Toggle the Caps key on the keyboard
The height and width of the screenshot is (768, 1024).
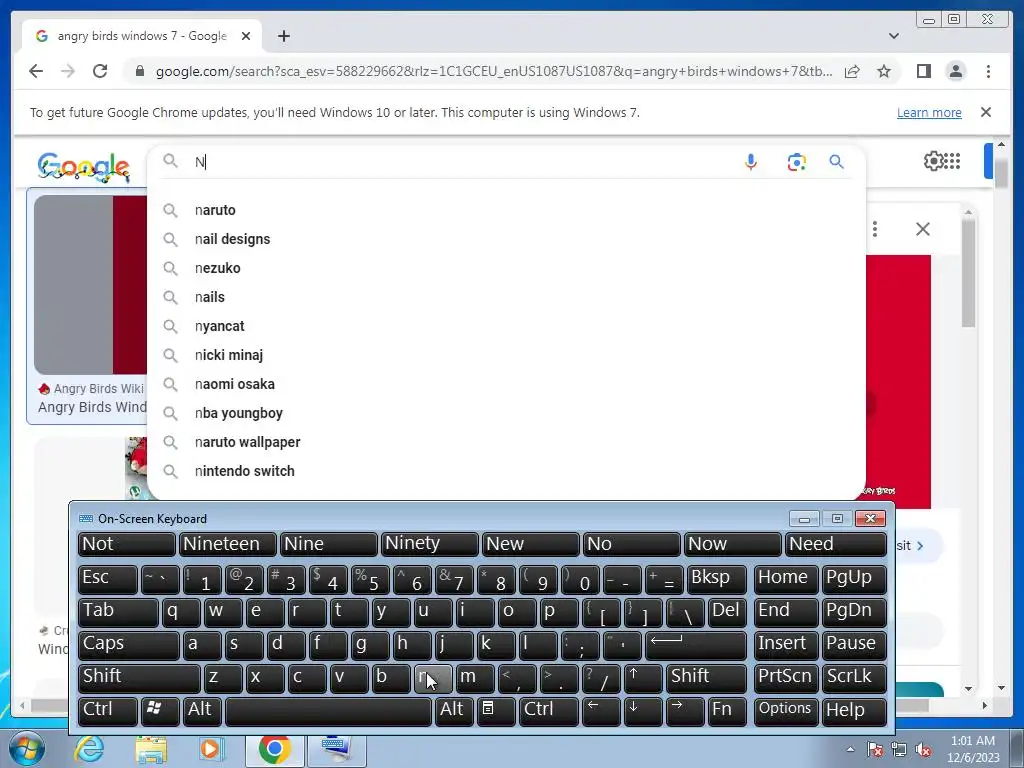[128, 645]
